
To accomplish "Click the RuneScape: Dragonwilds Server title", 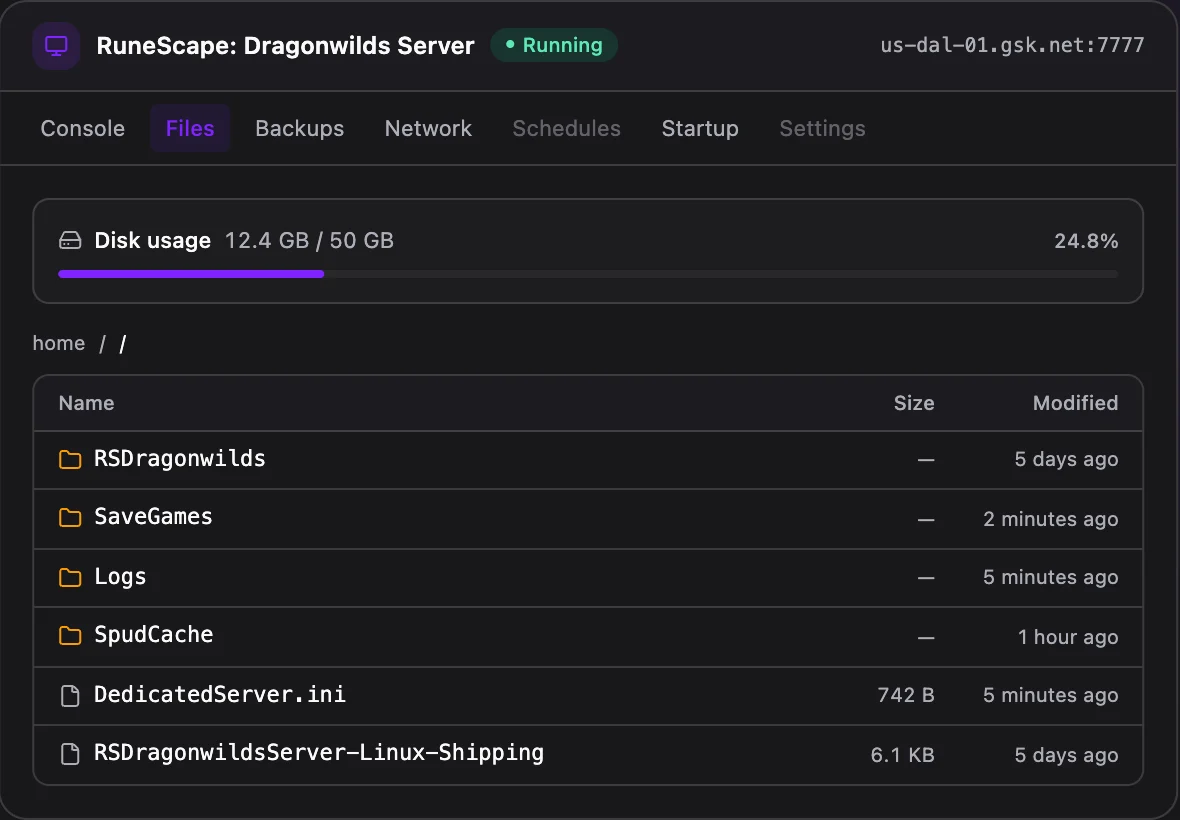I will click(x=286, y=46).
